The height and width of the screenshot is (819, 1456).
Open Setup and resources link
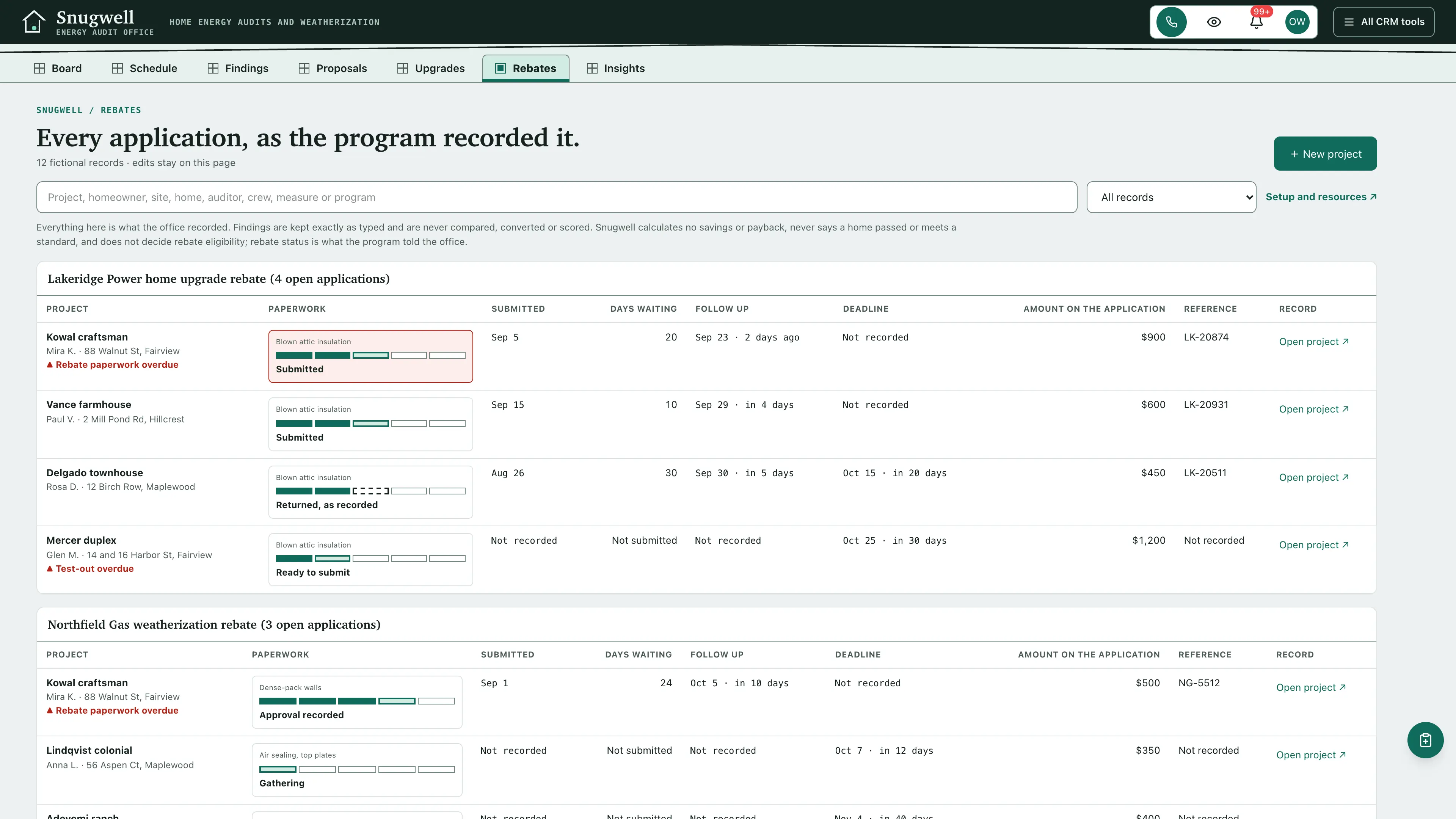(x=1321, y=197)
